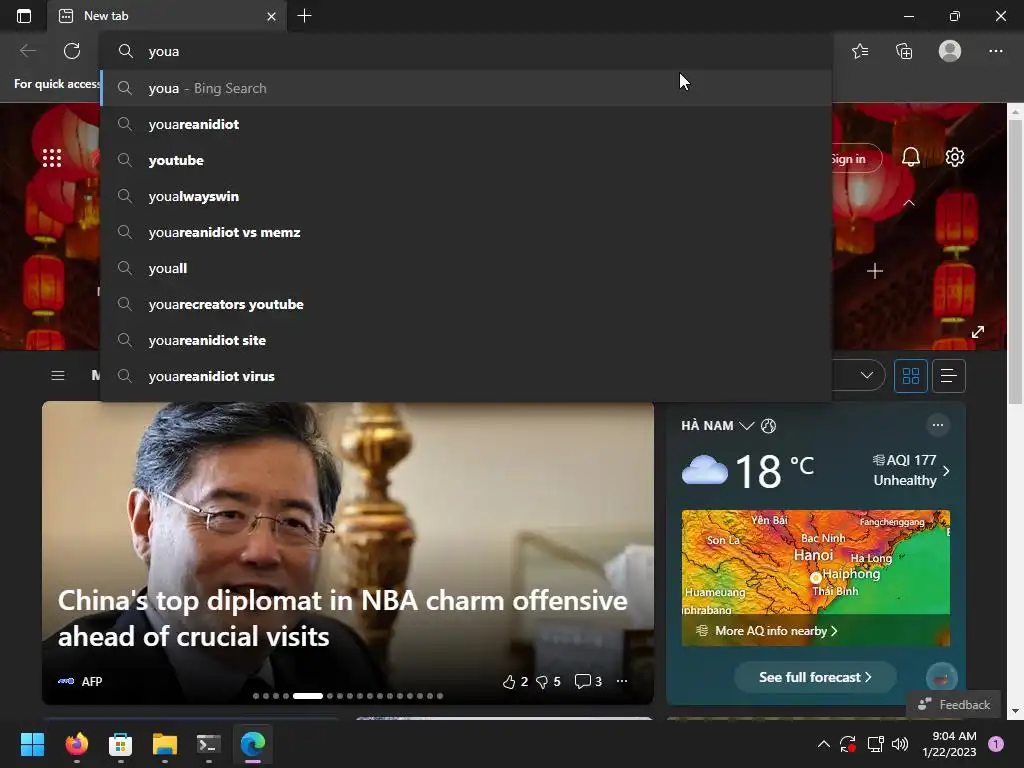
Task: Choose 'youareanidiot vs memz' suggestion
Action: pos(466,232)
